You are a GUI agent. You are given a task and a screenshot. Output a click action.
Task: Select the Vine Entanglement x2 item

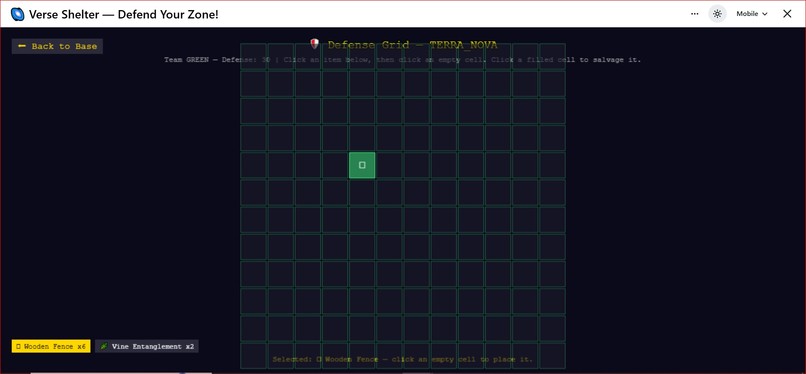[x=146, y=346]
